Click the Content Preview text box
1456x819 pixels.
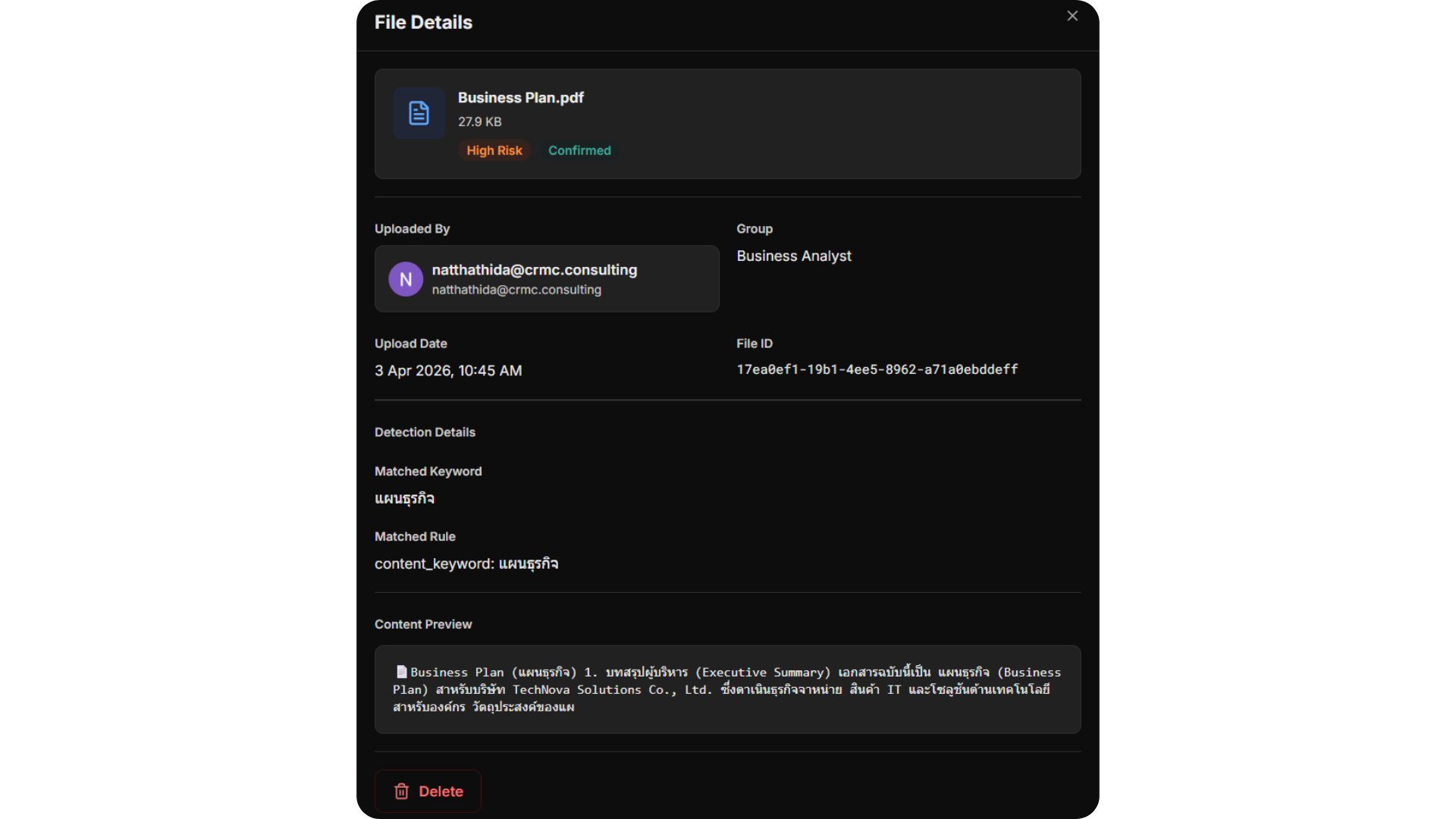(x=727, y=689)
